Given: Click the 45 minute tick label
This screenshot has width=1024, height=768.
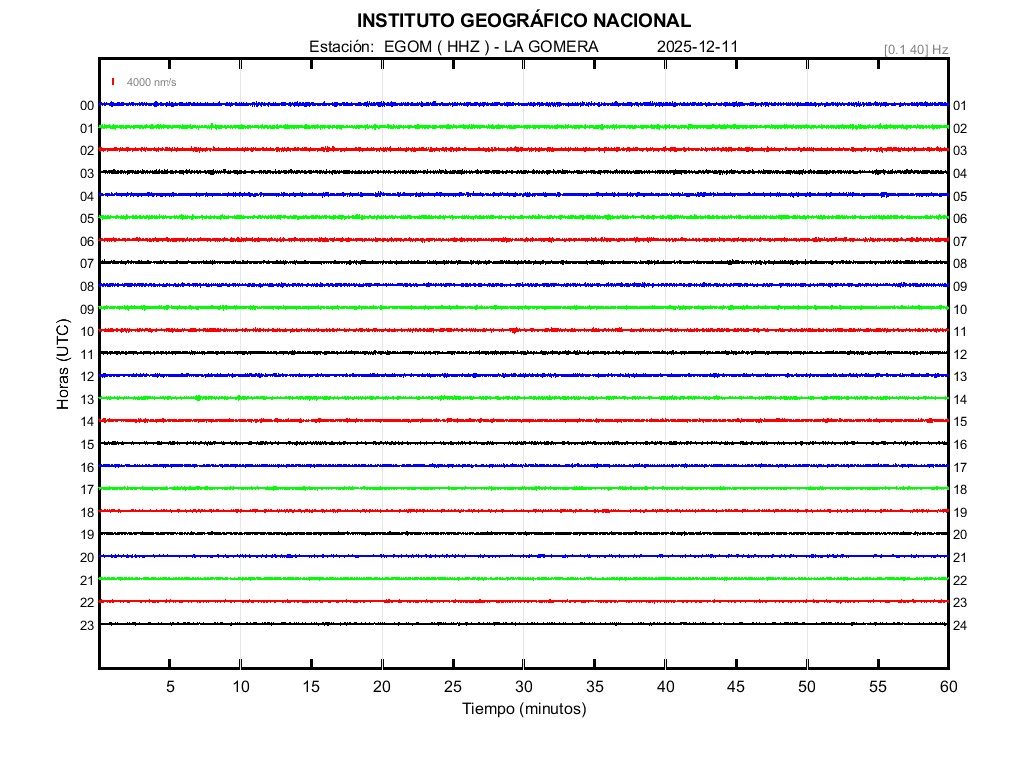Looking at the screenshot, I should pos(736,686).
